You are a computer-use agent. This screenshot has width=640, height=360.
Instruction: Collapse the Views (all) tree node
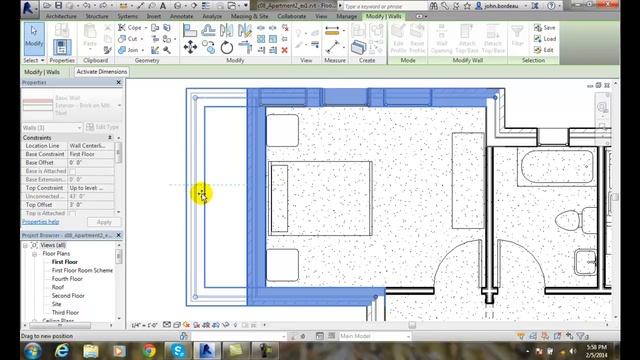pos(25,245)
